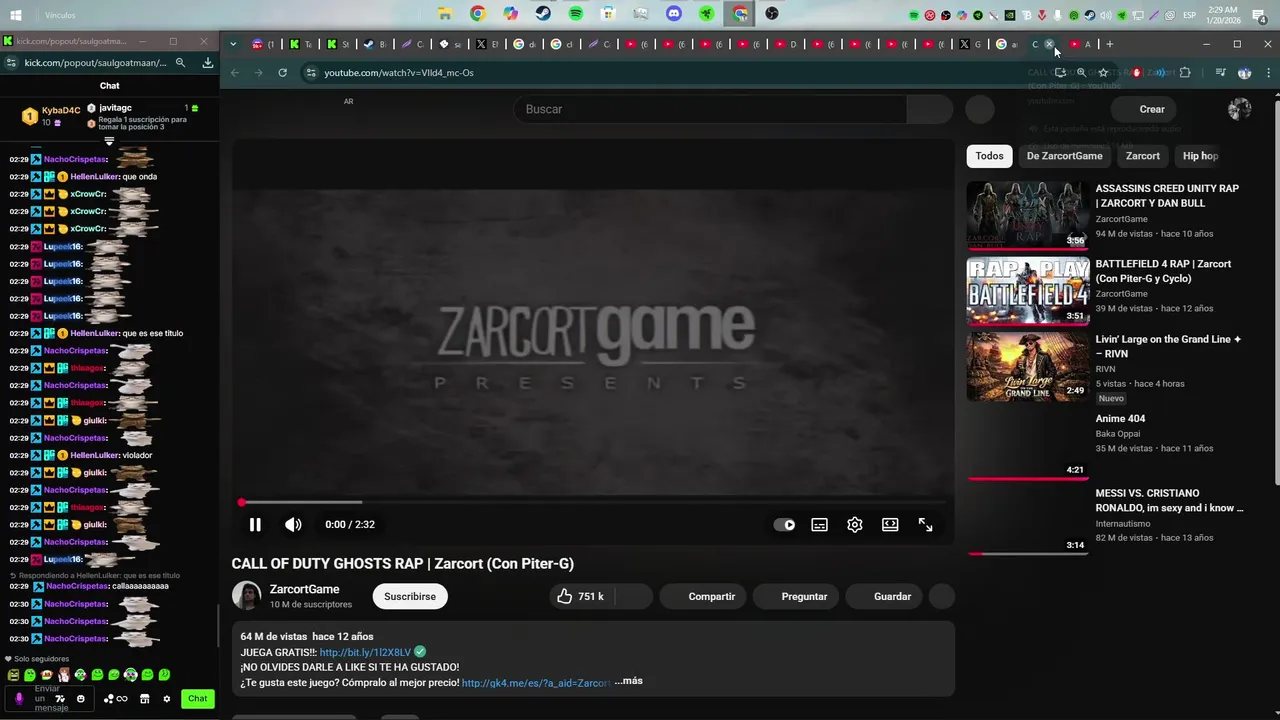The height and width of the screenshot is (720, 1280).
Task: Click the download icon in the Kick popout bar
Action: click(x=207, y=63)
